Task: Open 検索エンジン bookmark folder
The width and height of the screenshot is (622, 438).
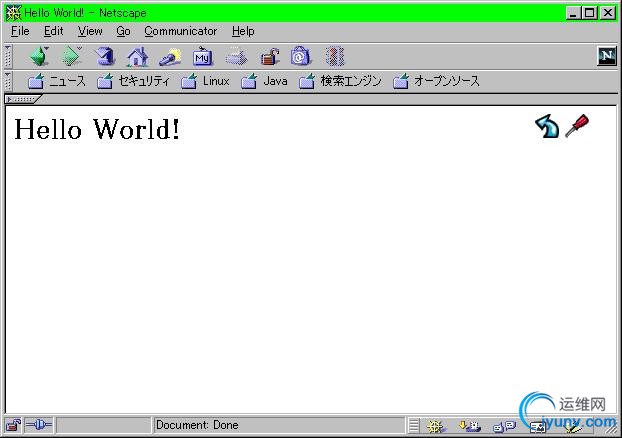Action: [340, 81]
